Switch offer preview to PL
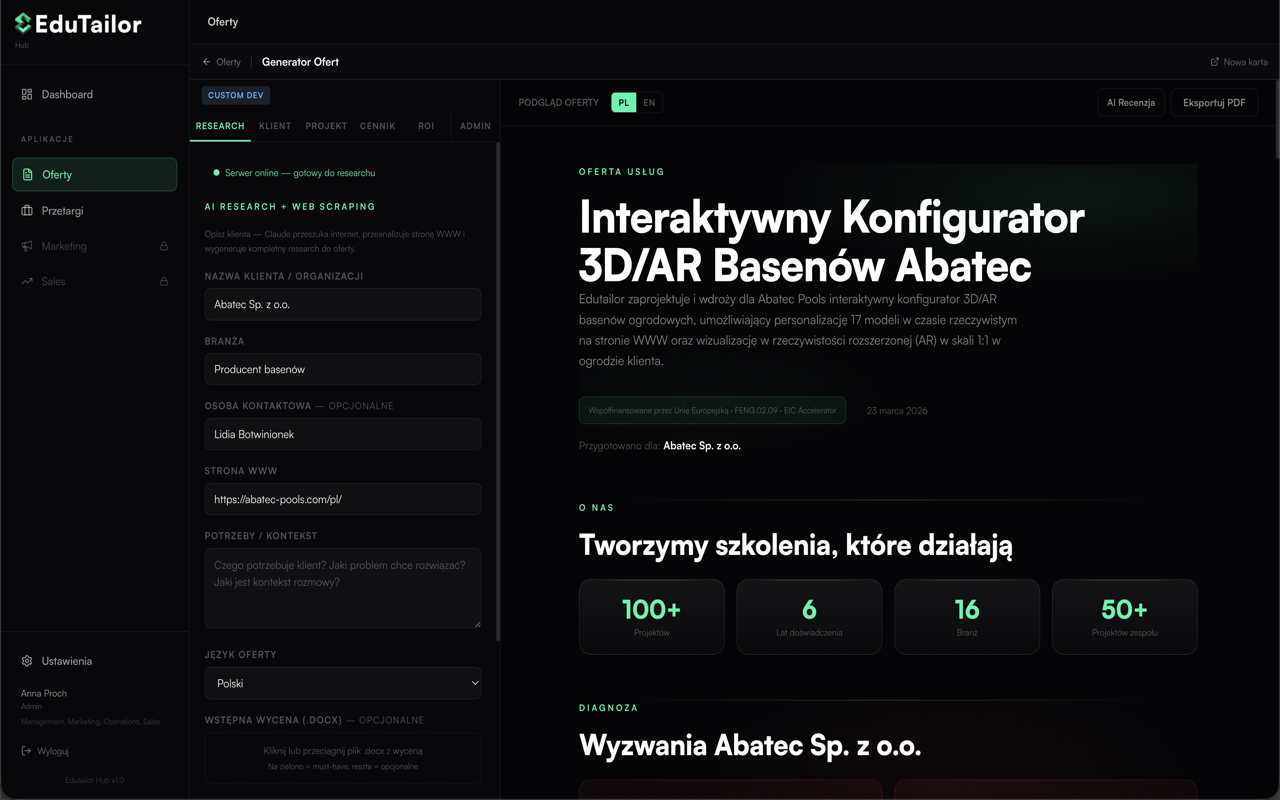 pos(624,103)
